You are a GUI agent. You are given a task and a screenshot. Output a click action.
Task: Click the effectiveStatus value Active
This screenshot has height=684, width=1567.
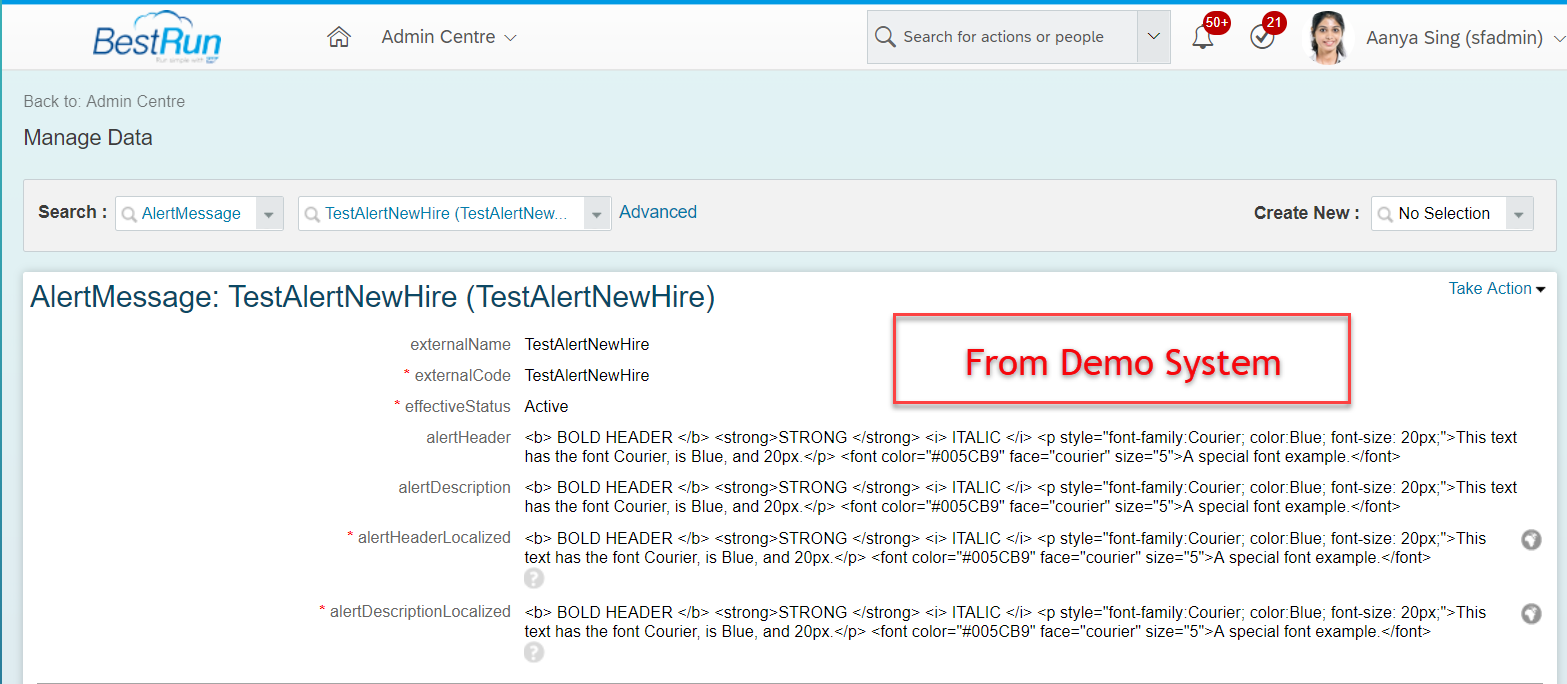pyautogui.click(x=547, y=407)
